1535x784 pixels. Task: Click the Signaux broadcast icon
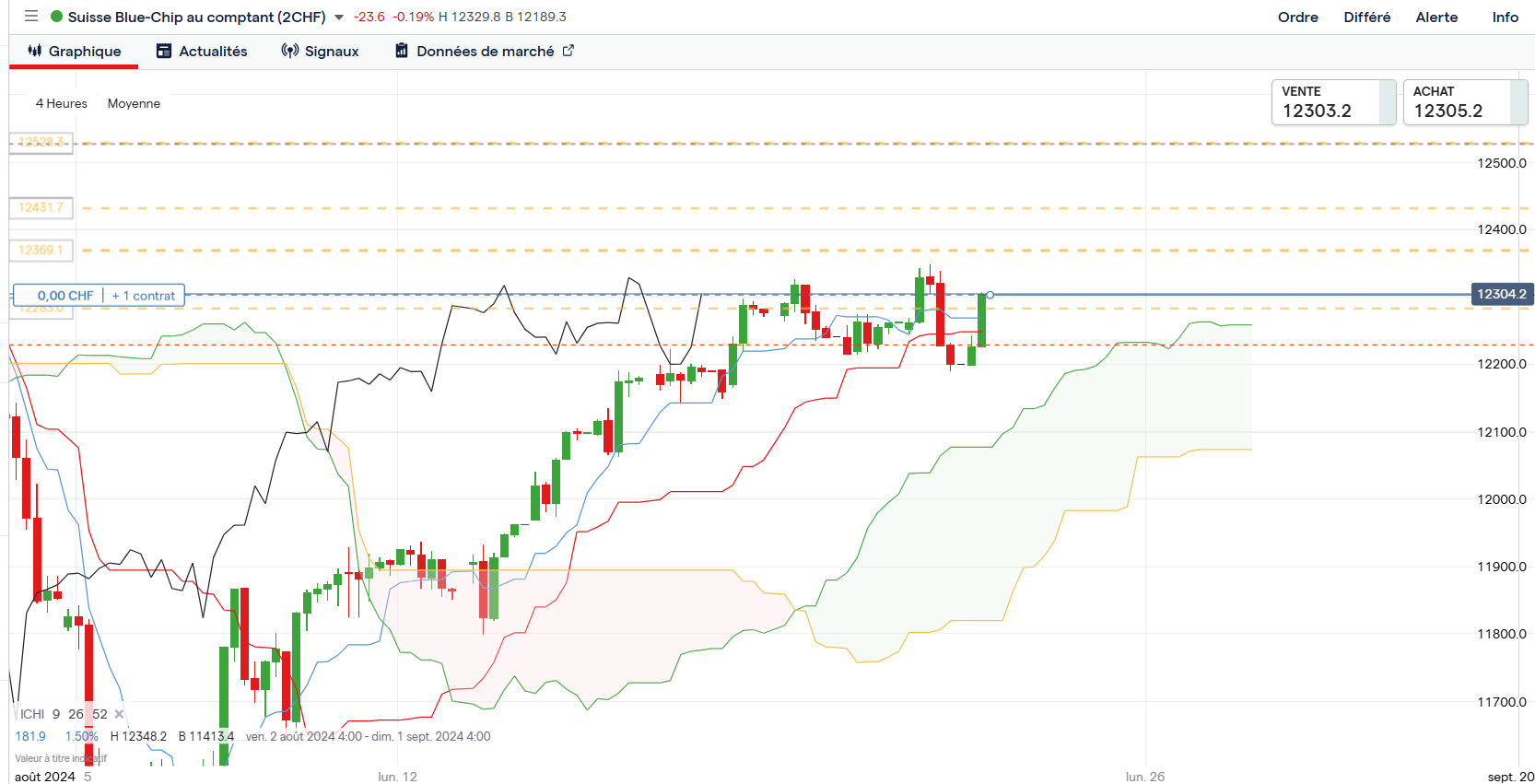click(x=289, y=52)
